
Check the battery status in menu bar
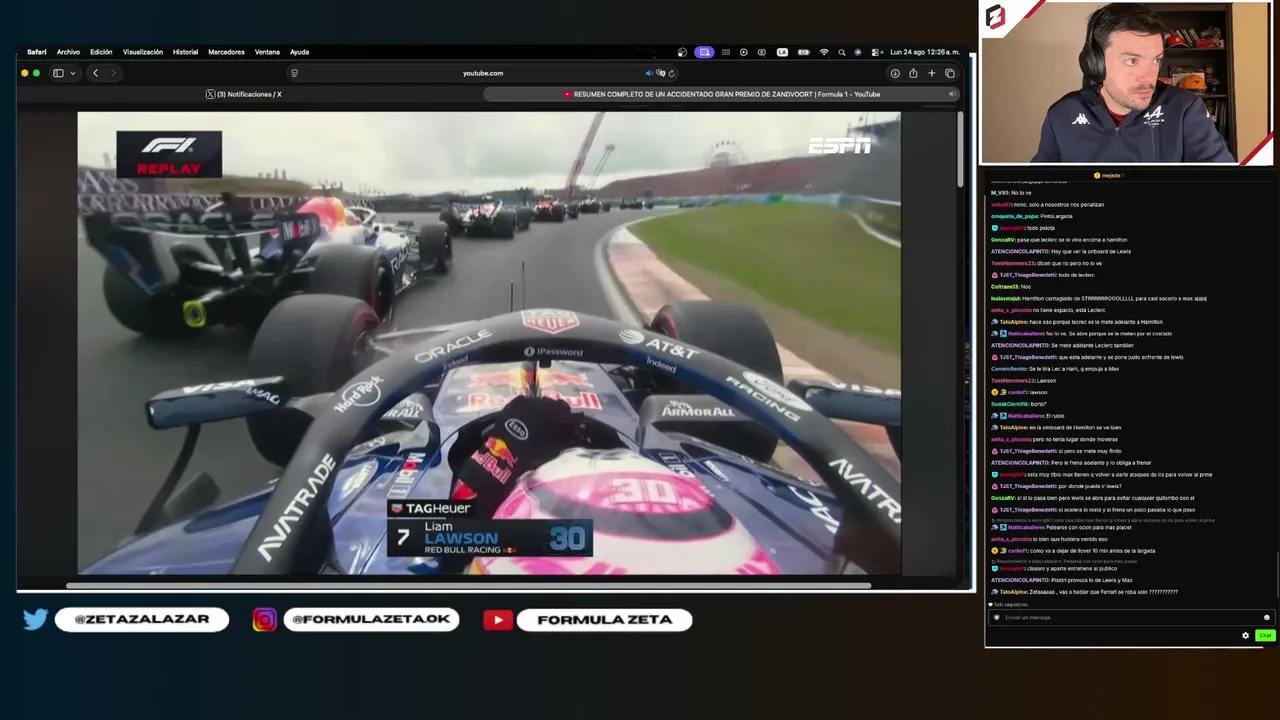tap(803, 52)
